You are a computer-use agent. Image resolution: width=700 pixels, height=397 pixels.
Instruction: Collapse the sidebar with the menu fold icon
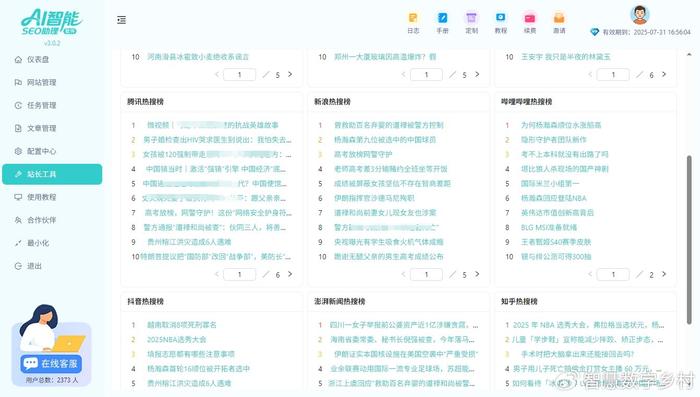coord(121,20)
